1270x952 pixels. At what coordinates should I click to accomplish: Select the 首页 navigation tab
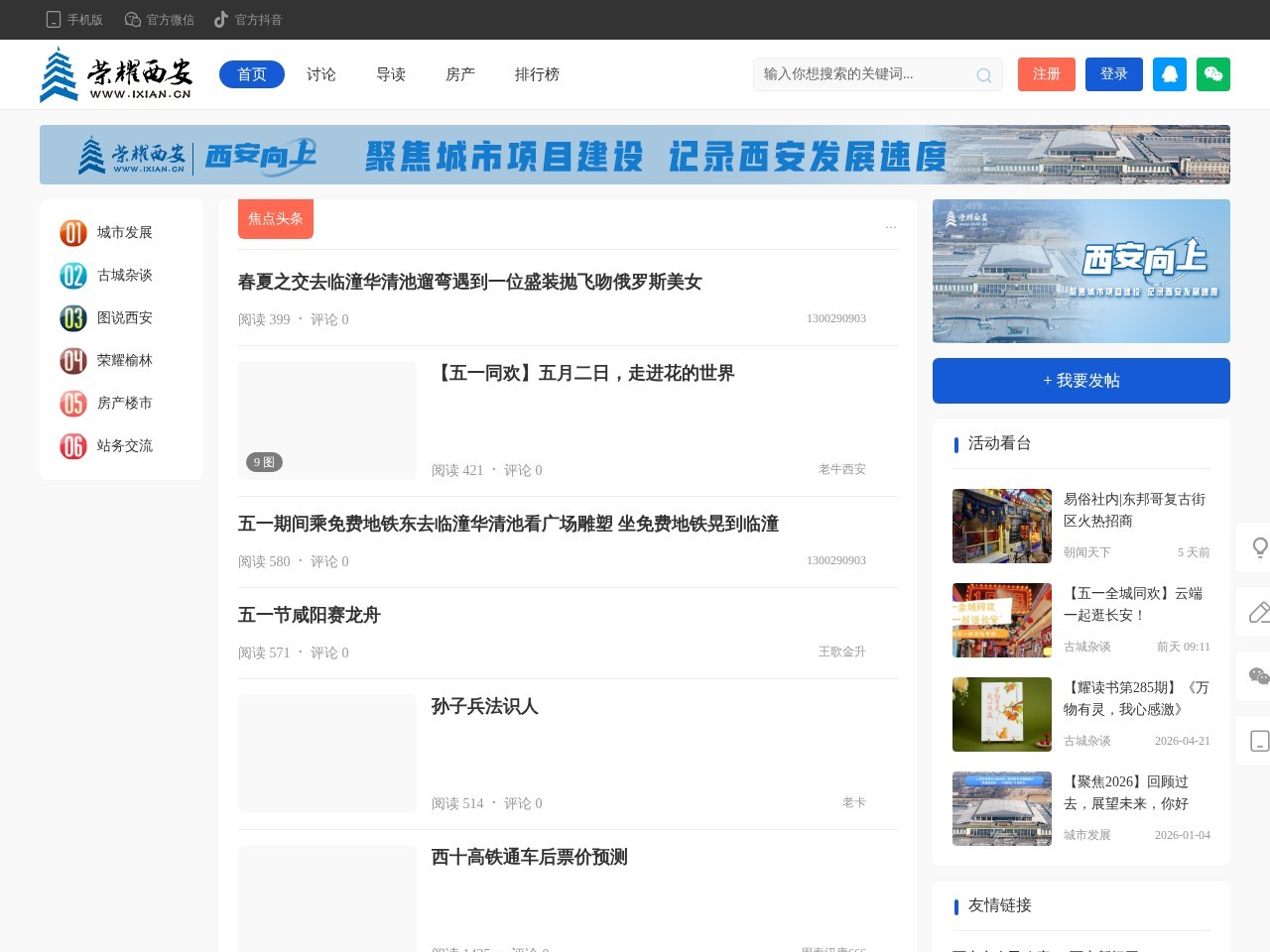(252, 74)
